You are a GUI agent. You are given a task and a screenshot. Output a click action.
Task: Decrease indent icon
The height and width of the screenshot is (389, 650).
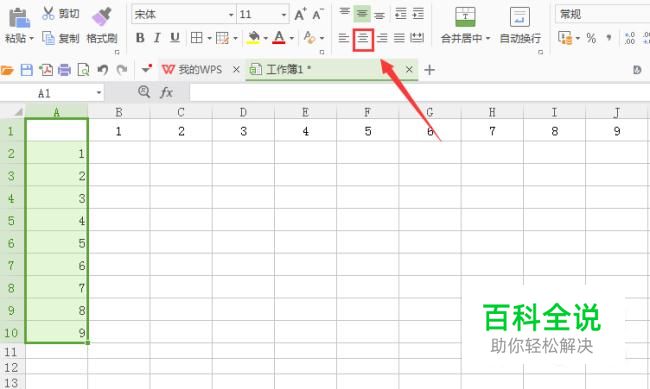click(x=400, y=14)
